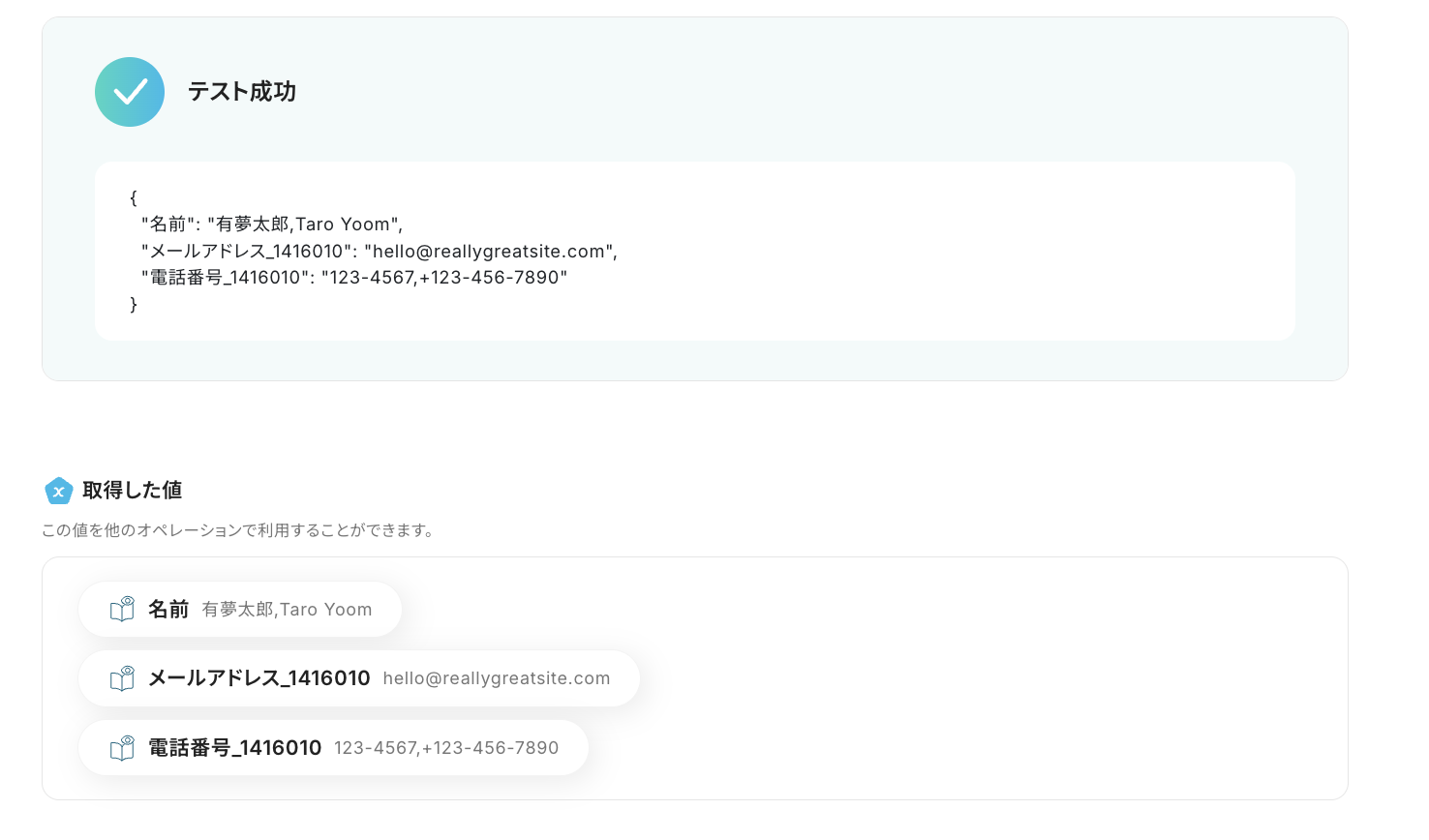1429x840 pixels.
Task: Click the book icon in 電話番号_1416010 chip
Action: click(x=122, y=748)
